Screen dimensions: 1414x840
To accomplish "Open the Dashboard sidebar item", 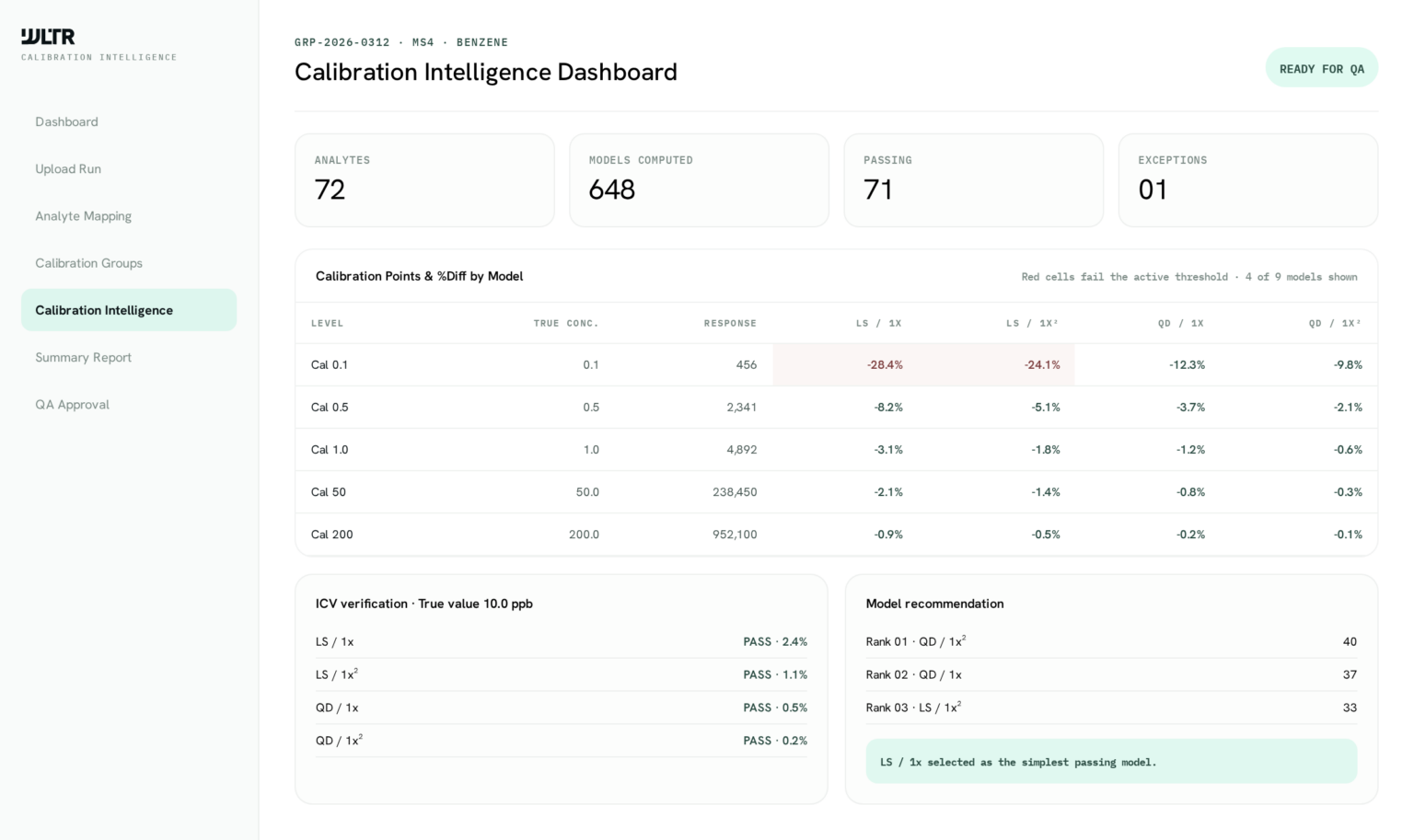I will [x=129, y=121].
